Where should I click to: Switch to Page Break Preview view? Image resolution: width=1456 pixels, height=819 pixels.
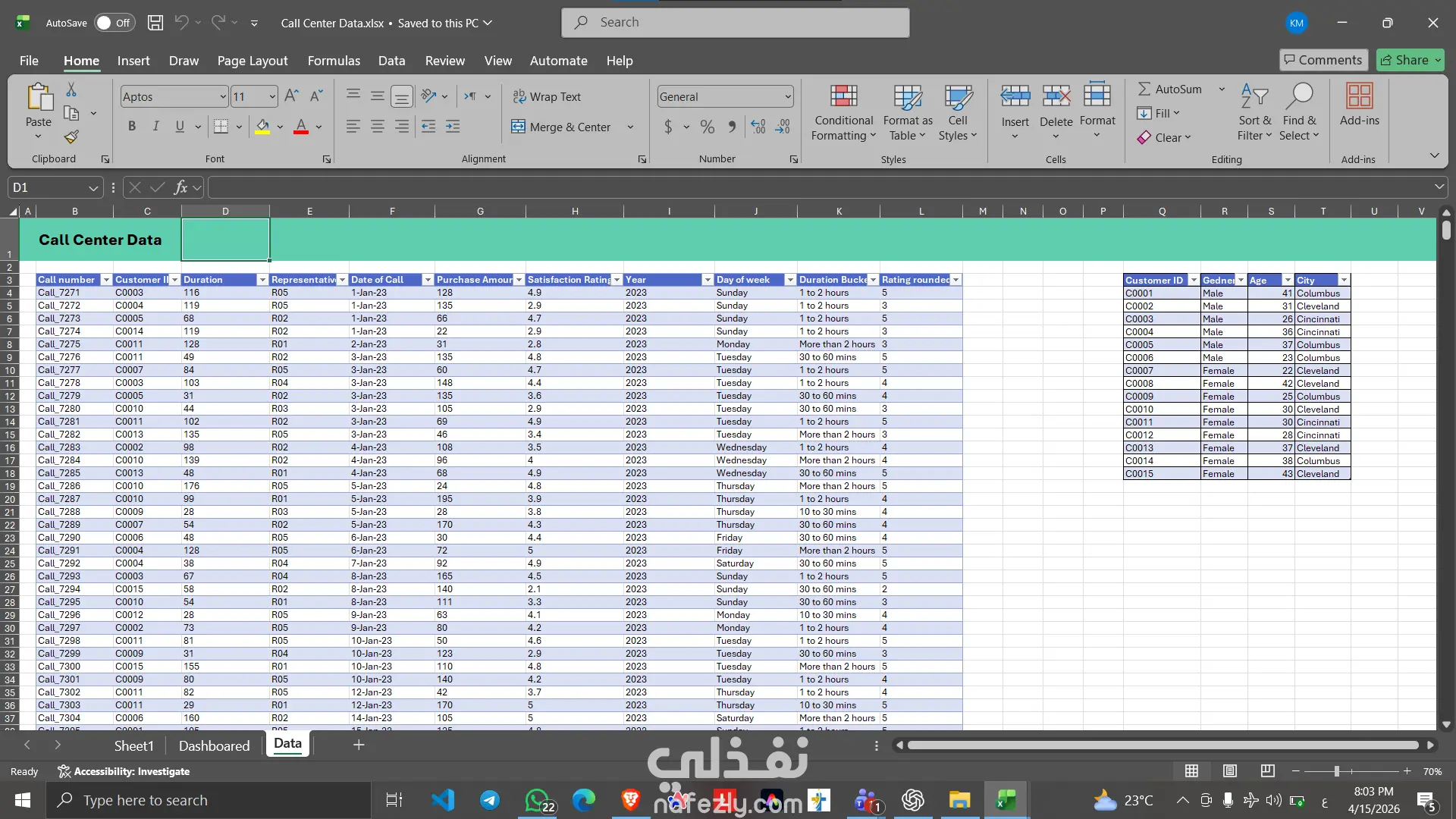(1267, 771)
